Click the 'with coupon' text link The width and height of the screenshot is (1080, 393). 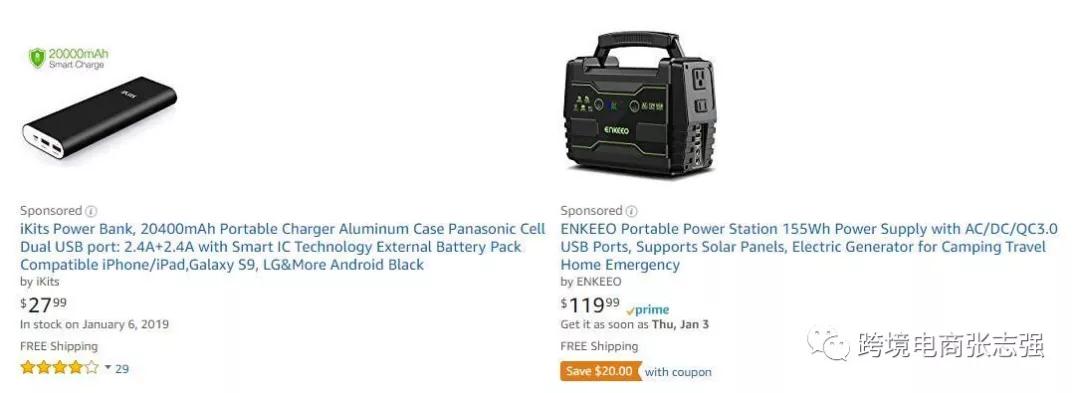point(678,372)
